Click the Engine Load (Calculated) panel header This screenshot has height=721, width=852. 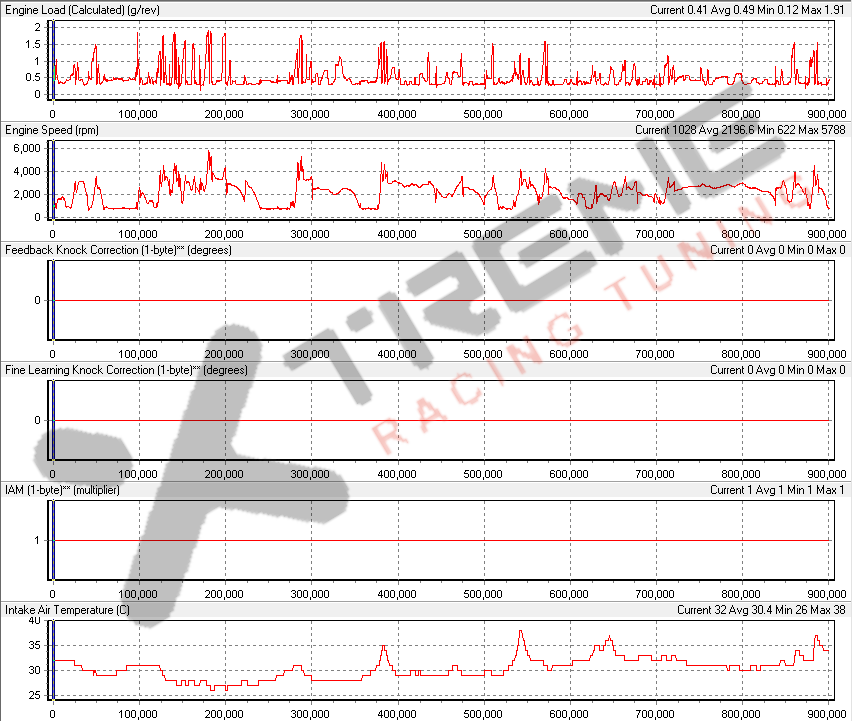(80, 9)
